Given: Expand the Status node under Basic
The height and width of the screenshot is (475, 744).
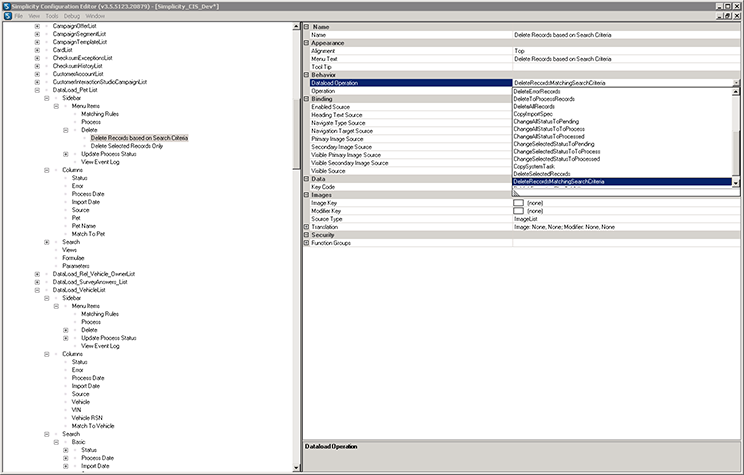Looking at the screenshot, I should 65,450.
